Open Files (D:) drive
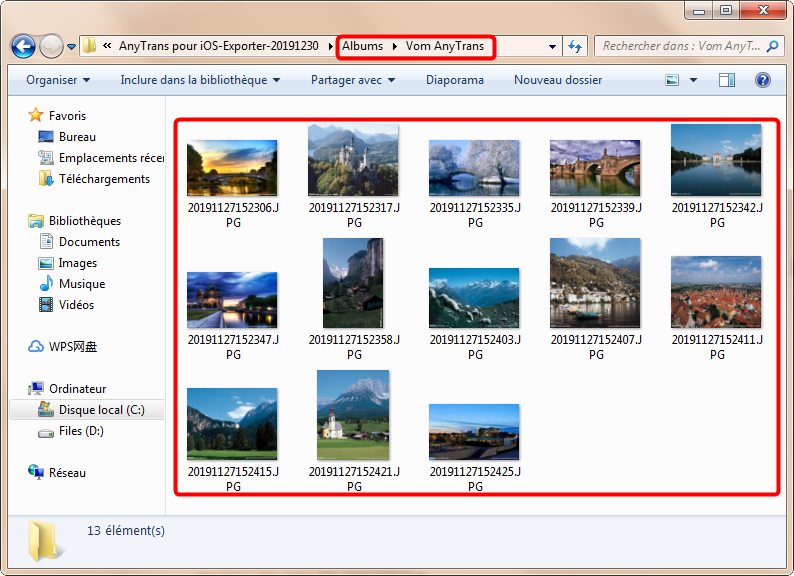Image resolution: width=794 pixels, height=576 pixels. coord(80,431)
